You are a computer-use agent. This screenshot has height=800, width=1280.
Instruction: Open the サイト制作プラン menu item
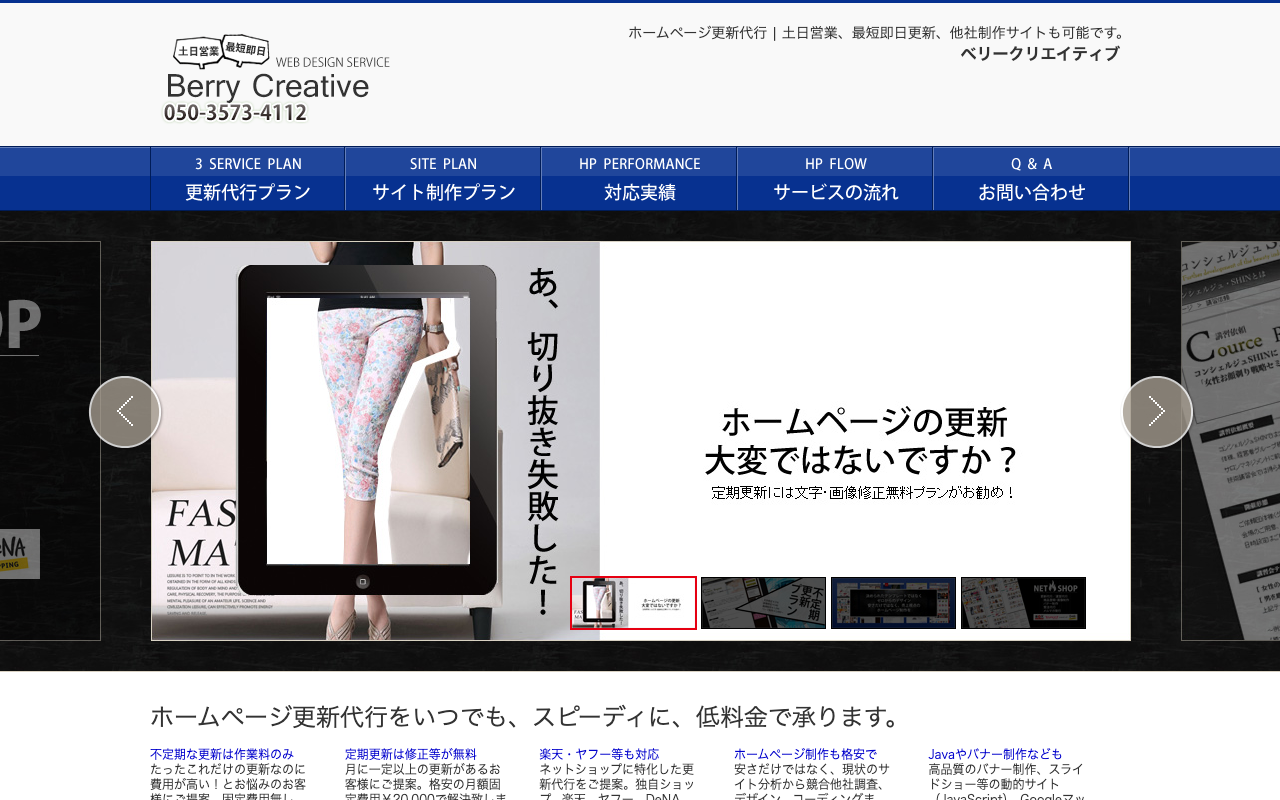point(444,179)
